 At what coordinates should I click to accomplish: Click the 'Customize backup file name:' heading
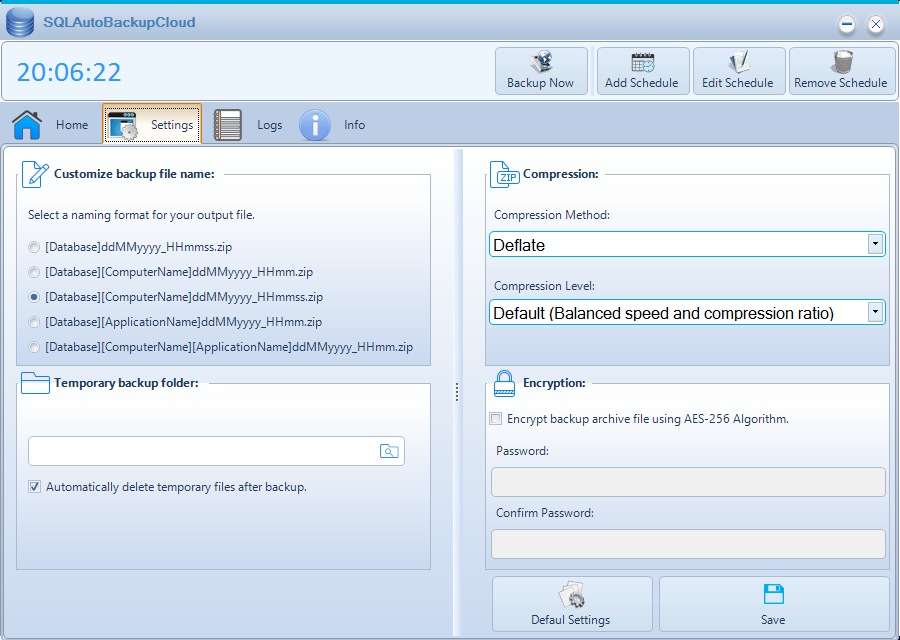click(x=134, y=174)
